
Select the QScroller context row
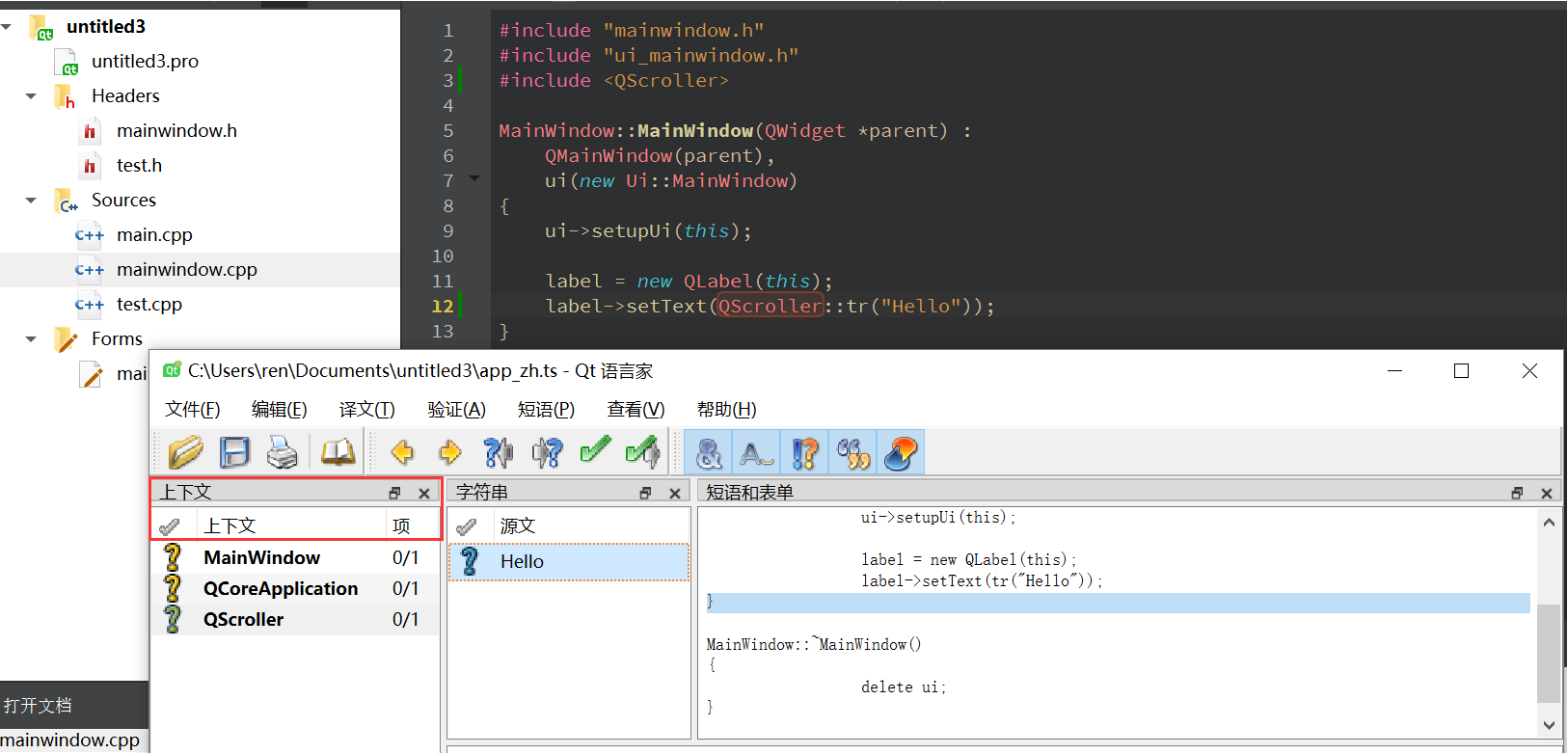295,619
